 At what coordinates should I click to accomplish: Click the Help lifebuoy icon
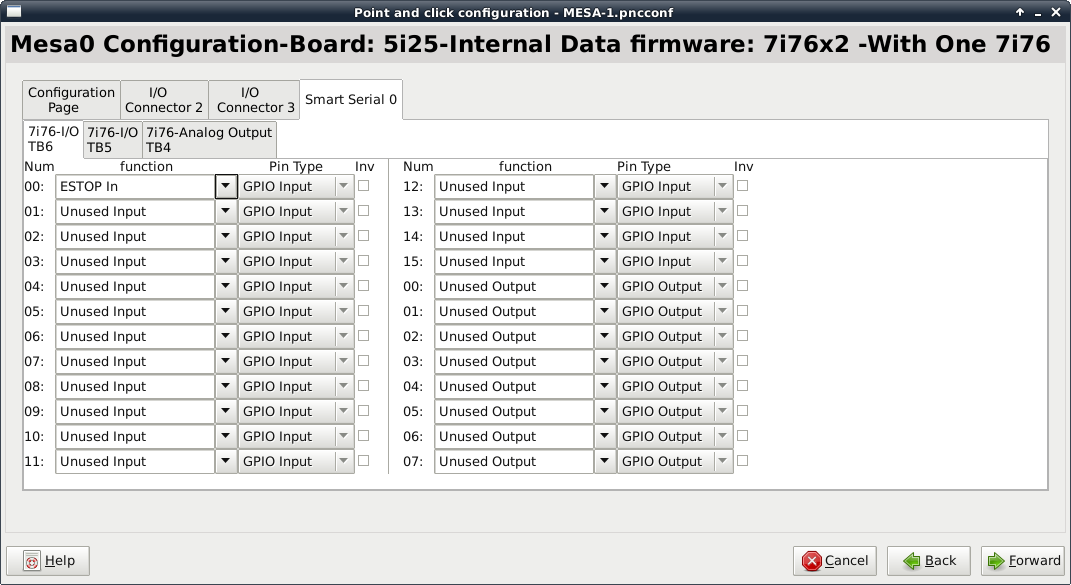[32, 561]
